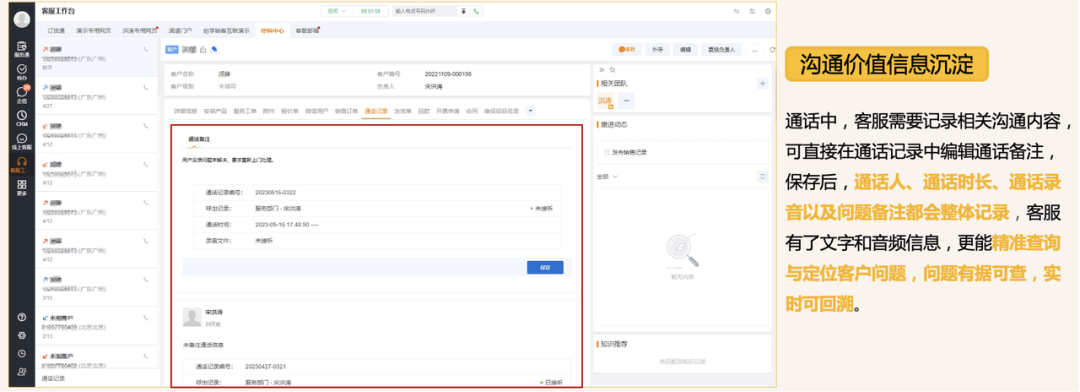Open the 全部 filter dropdown in 跟进动态
The image size is (1080, 392).
click(607, 177)
